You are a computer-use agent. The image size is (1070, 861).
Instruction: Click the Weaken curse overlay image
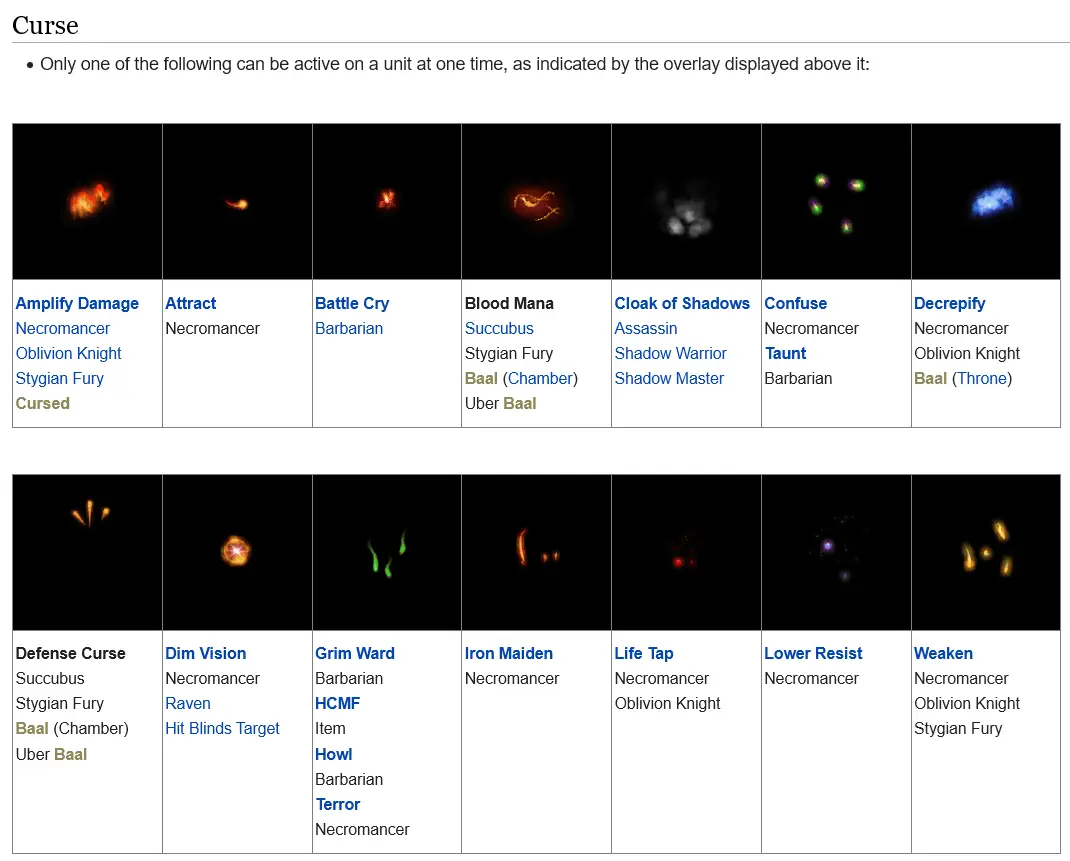coord(986,552)
